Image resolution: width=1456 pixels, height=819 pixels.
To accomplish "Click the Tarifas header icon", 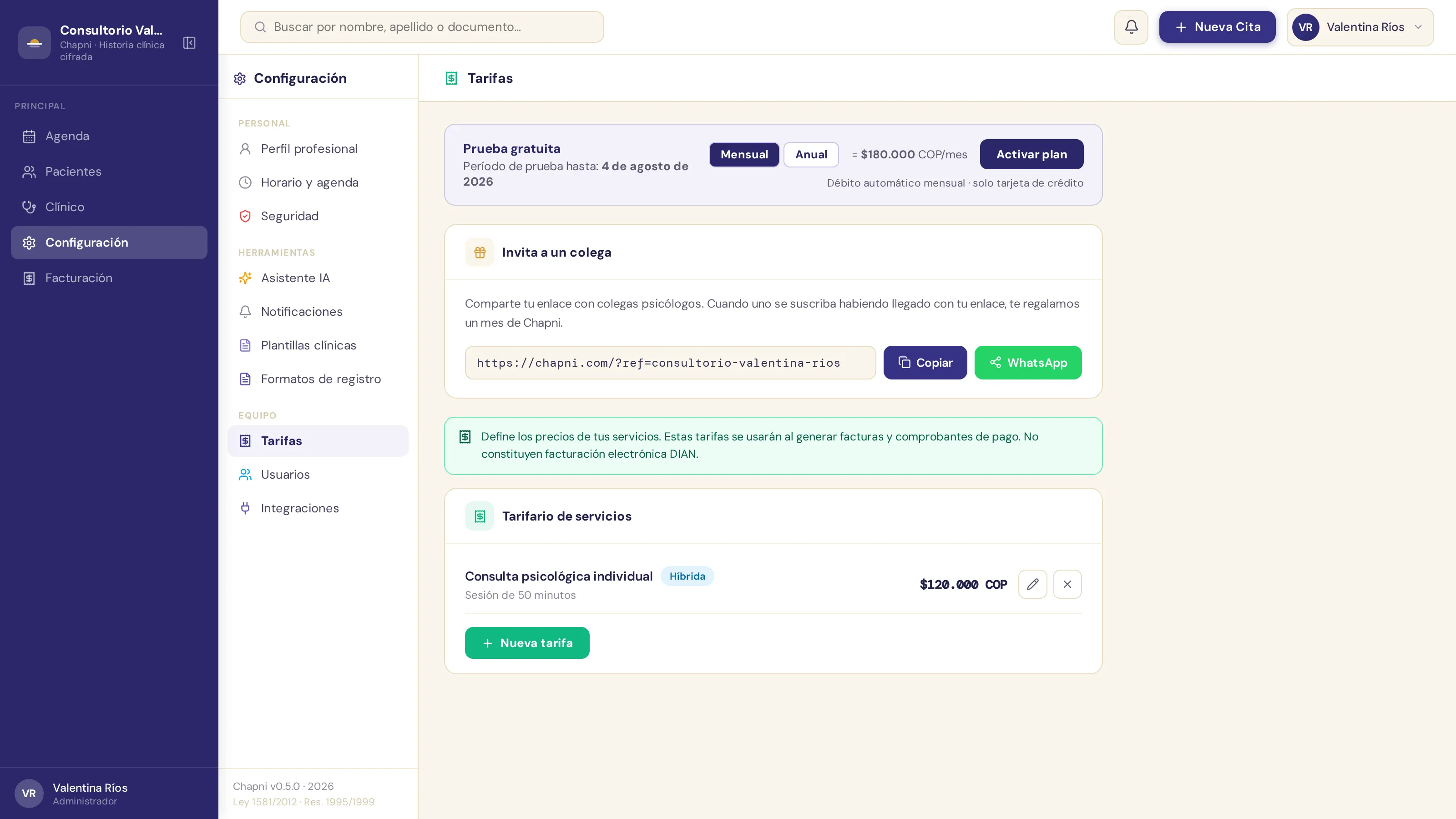I will (x=451, y=78).
